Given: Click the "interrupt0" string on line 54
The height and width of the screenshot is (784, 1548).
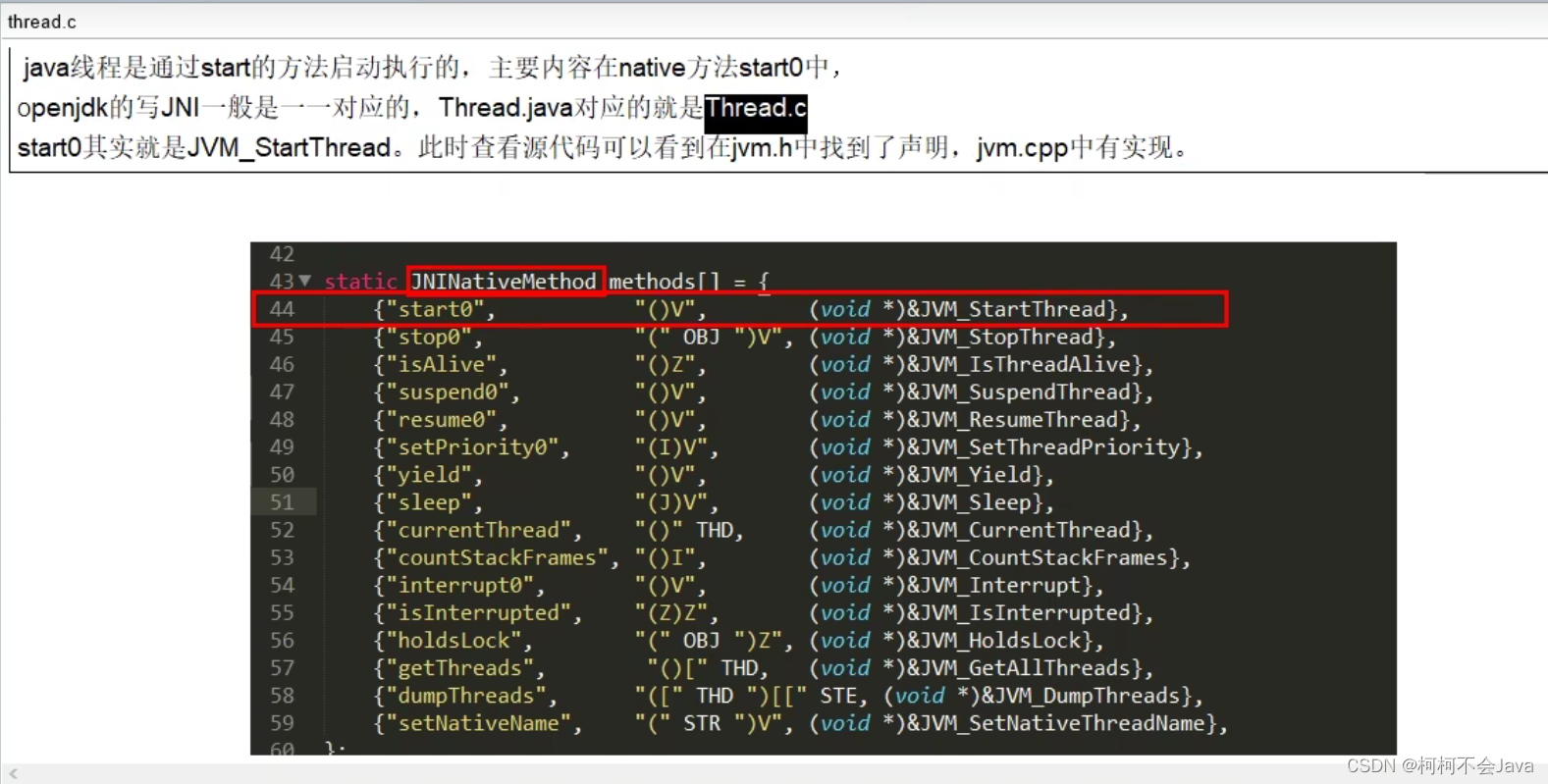Looking at the screenshot, I should click(459, 585).
